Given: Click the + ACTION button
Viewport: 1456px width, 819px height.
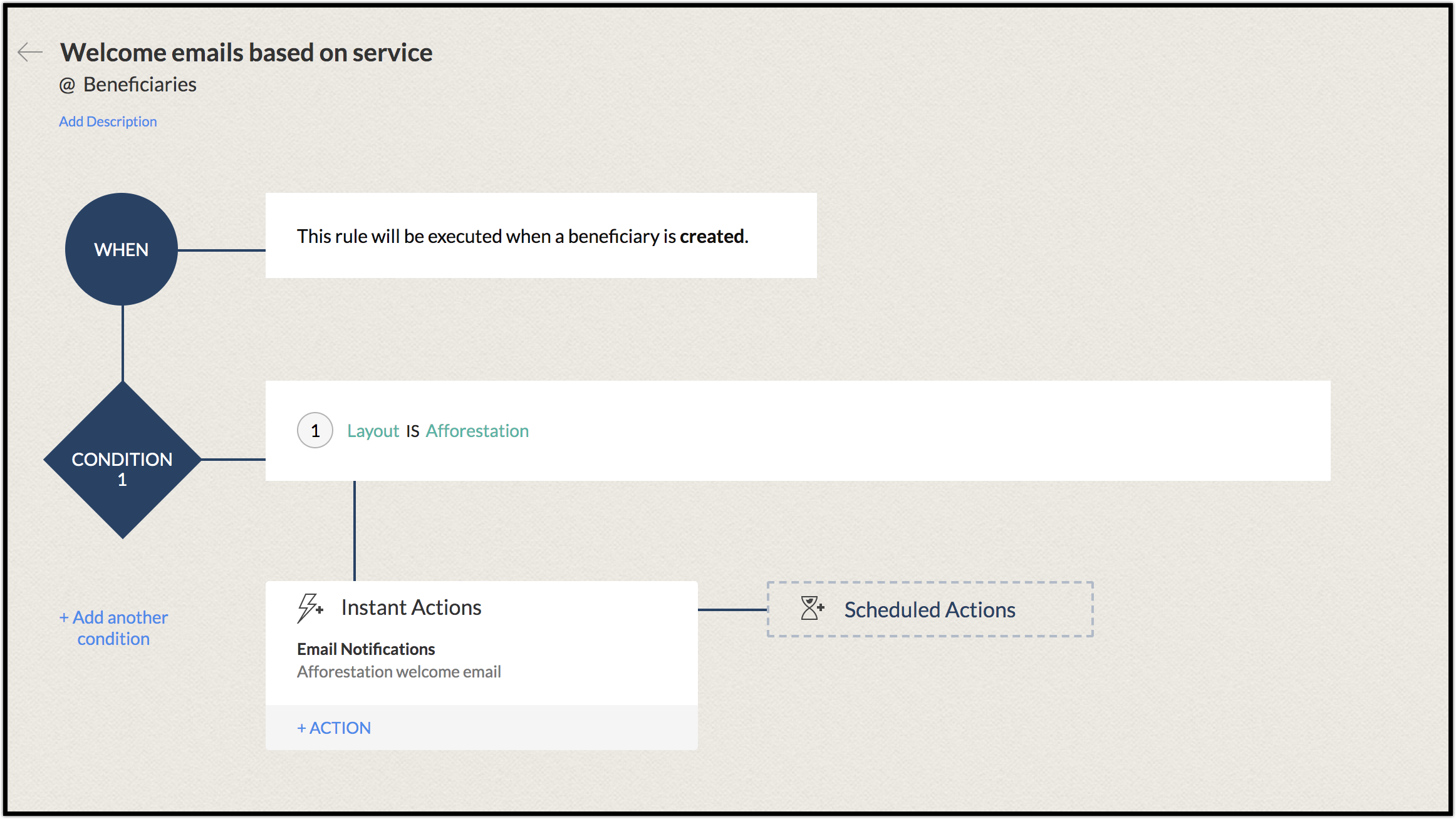Looking at the screenshot, I should [334, 728].
